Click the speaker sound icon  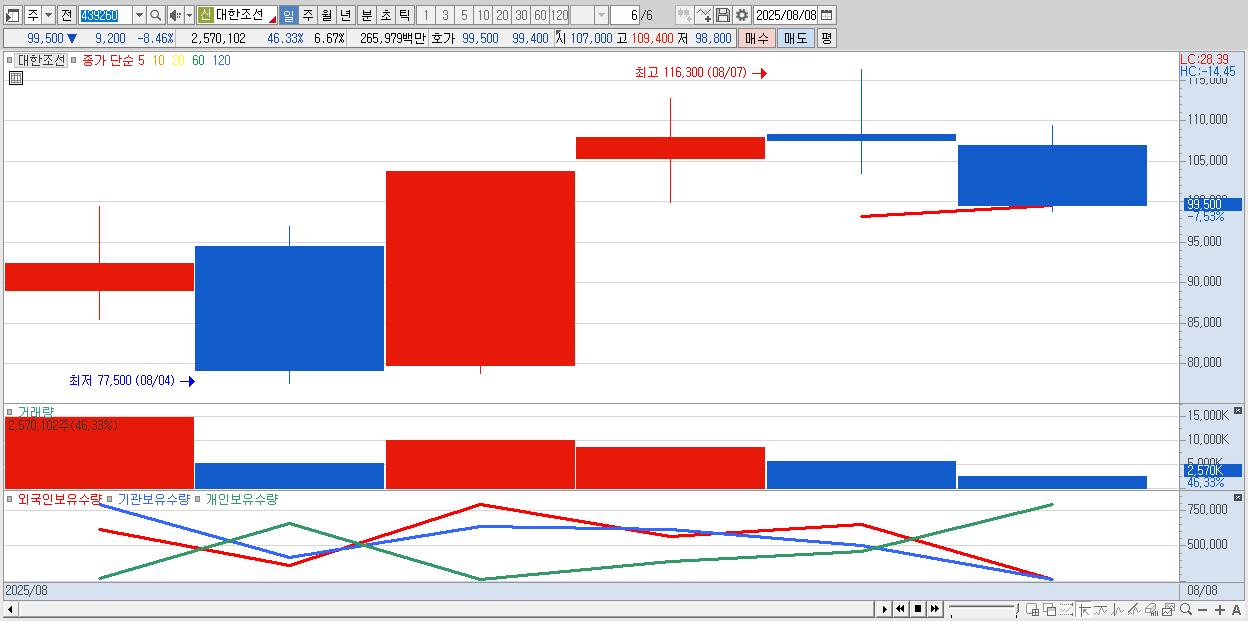(175, 15)
